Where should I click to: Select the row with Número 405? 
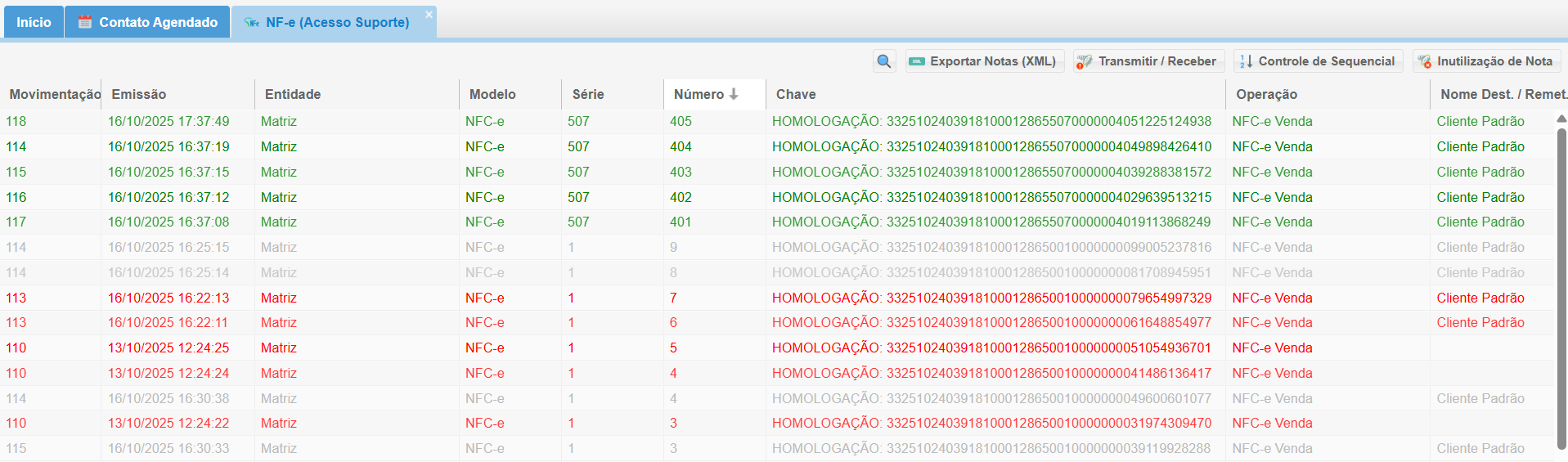click(x=681, y=121)
